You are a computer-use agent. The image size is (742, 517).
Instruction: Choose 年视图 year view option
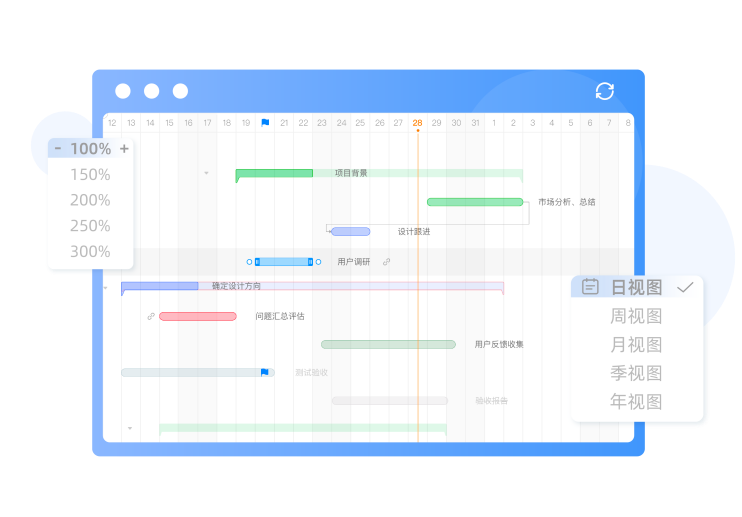[636, 402]
